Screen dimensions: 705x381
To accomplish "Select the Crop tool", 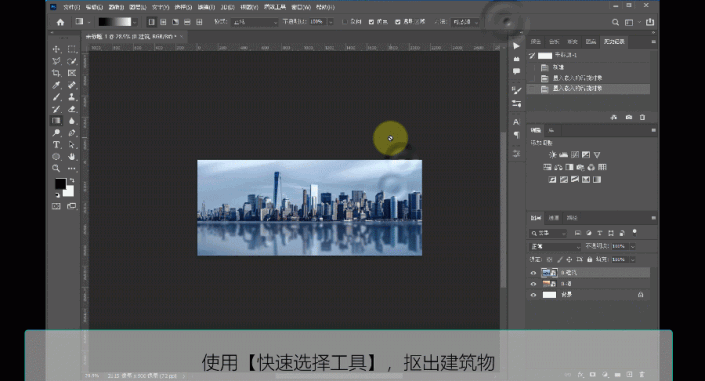I will [56, 73].
